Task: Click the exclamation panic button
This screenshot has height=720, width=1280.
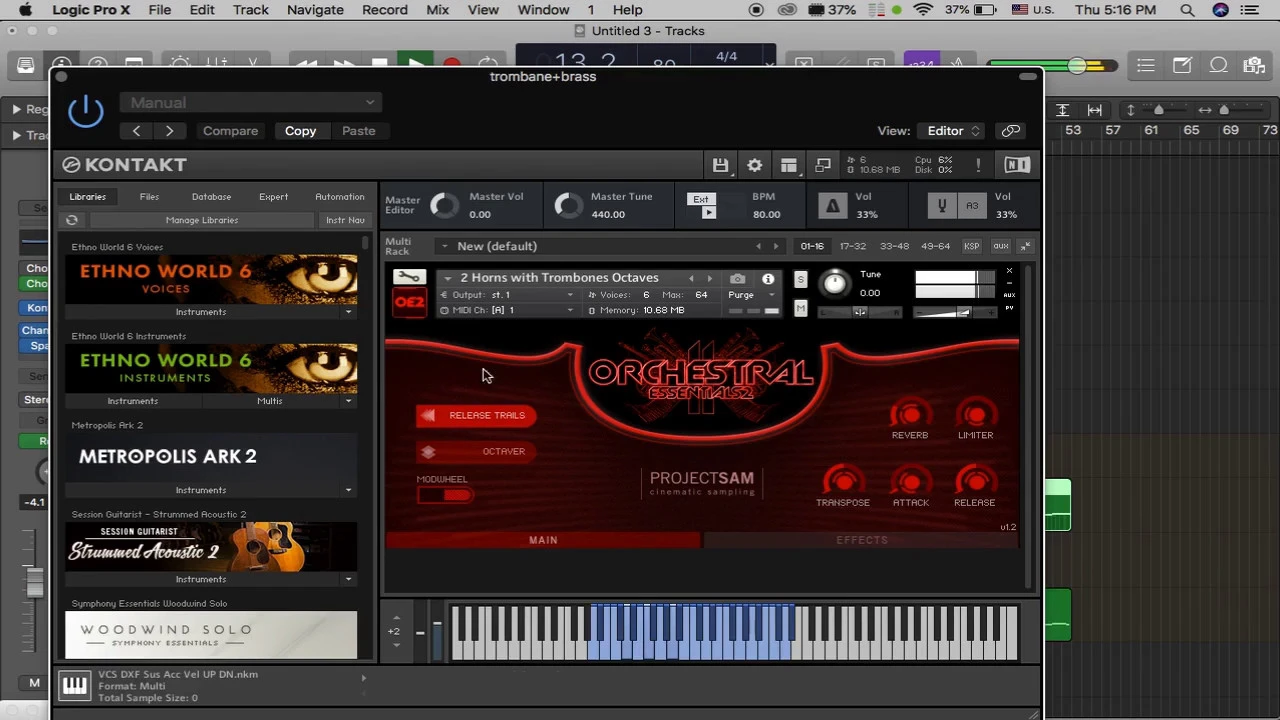Action: [978, 165]
